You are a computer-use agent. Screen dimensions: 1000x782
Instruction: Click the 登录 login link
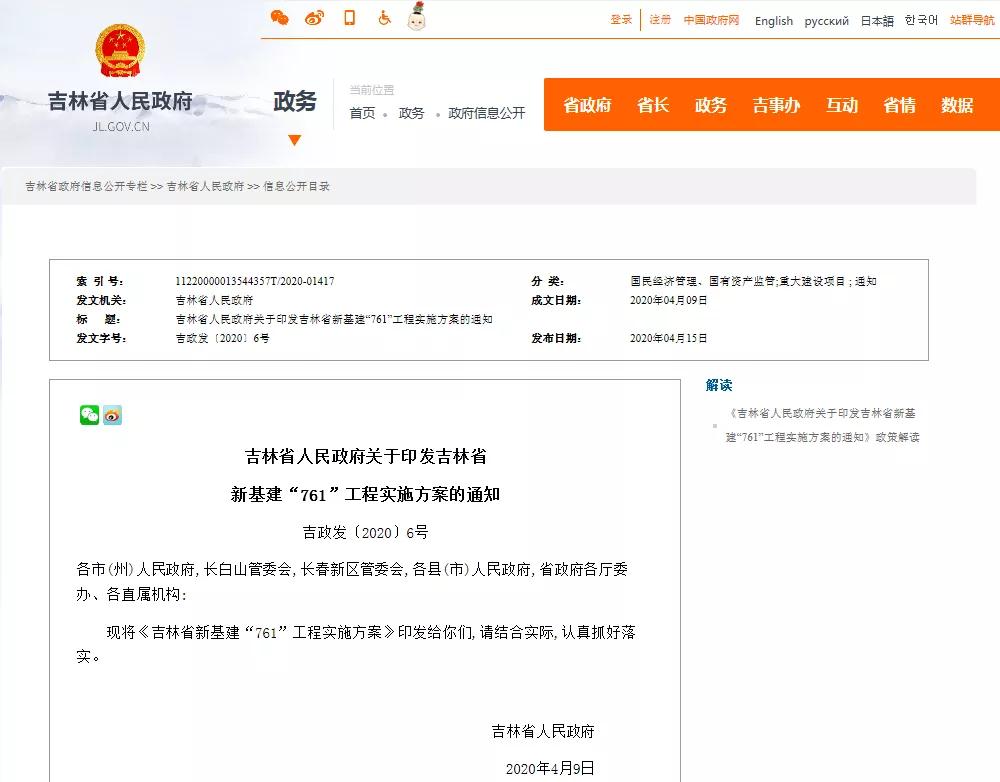point(621,20)
